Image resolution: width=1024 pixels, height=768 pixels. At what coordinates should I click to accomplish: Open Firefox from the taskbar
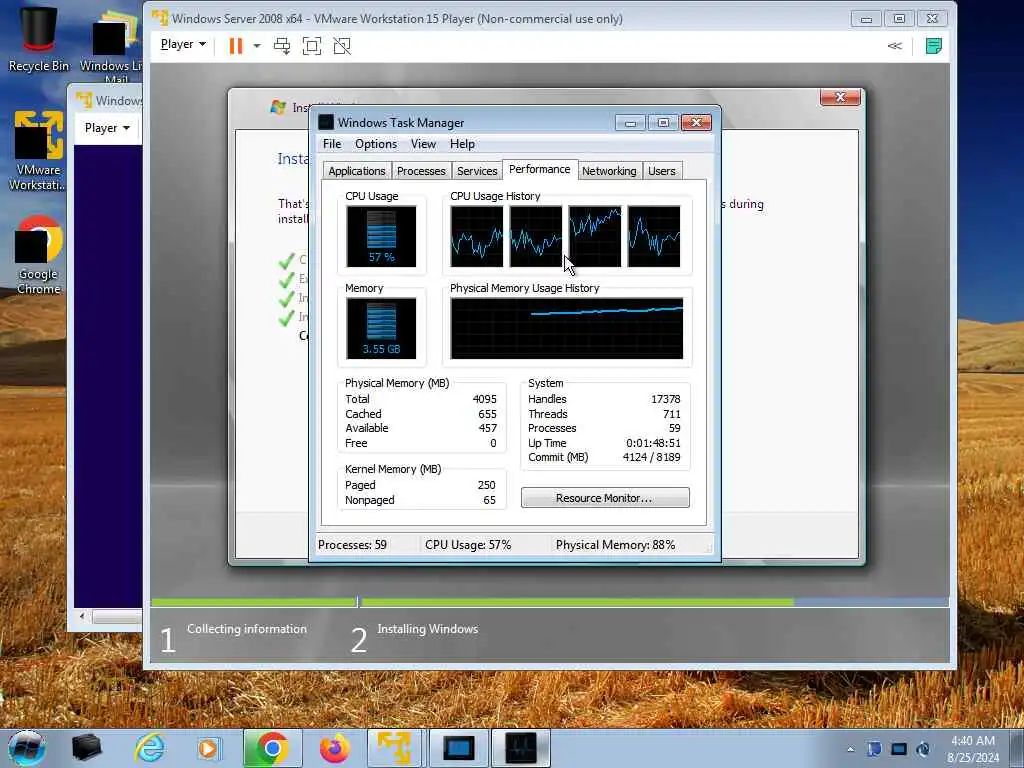click(x=334, y=748)
